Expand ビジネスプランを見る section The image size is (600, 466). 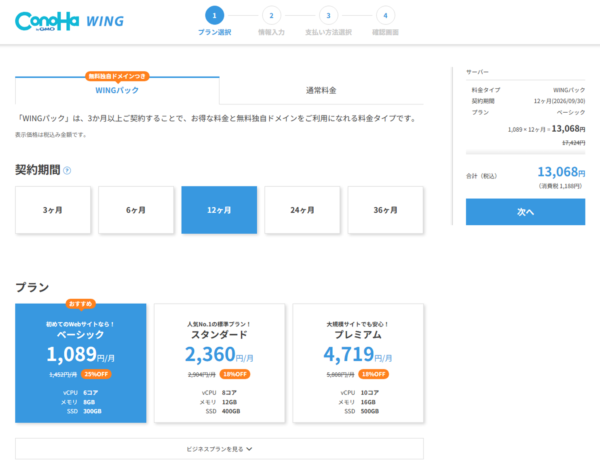[219, 449]
